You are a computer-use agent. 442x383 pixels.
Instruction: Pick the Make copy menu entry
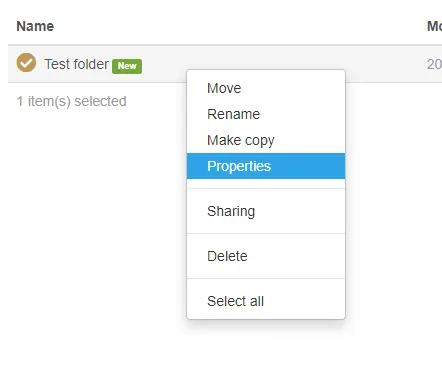pyautogui.click(x=266, y=140)
